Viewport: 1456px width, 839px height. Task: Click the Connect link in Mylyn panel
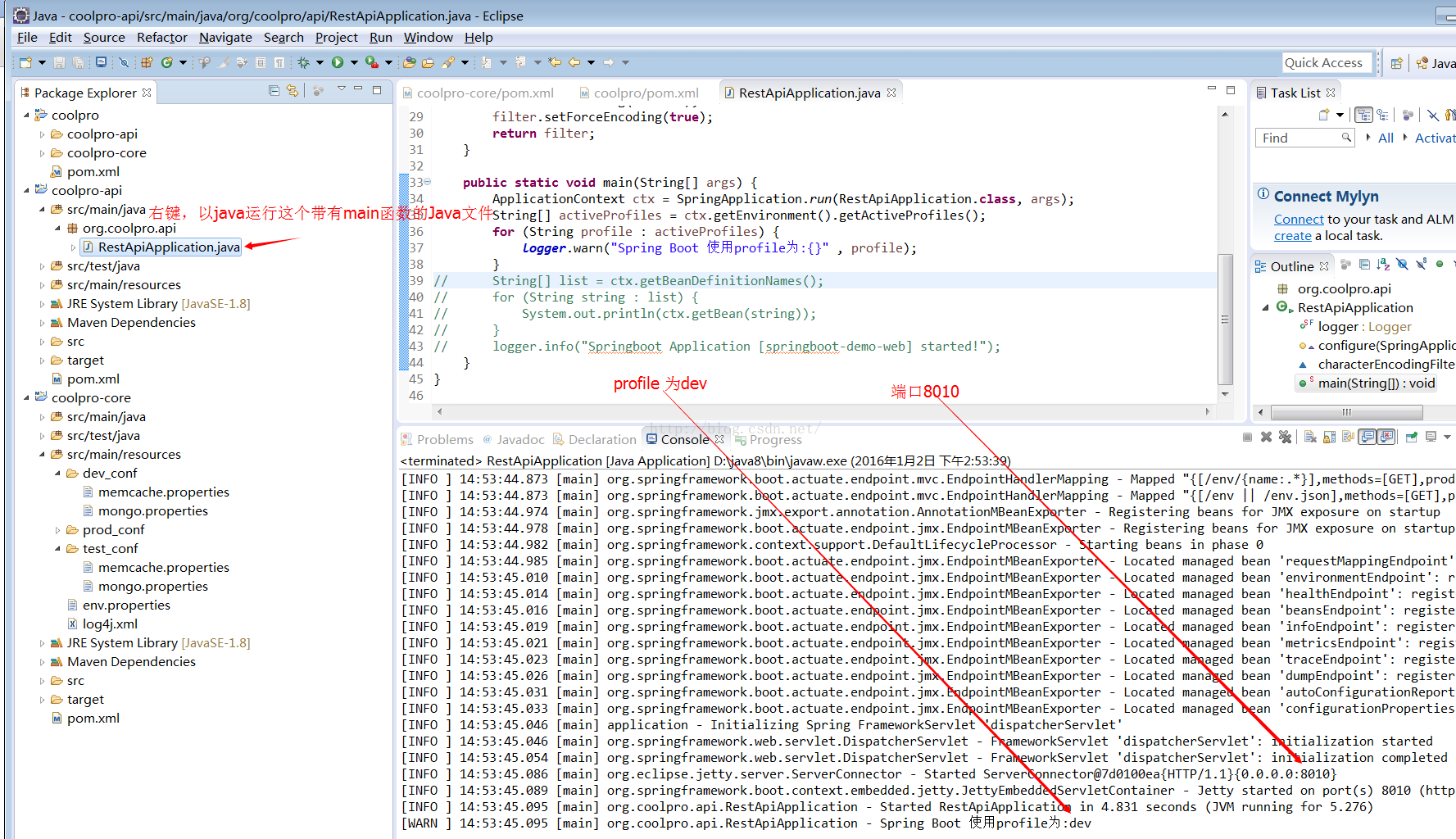point(1299,220)
